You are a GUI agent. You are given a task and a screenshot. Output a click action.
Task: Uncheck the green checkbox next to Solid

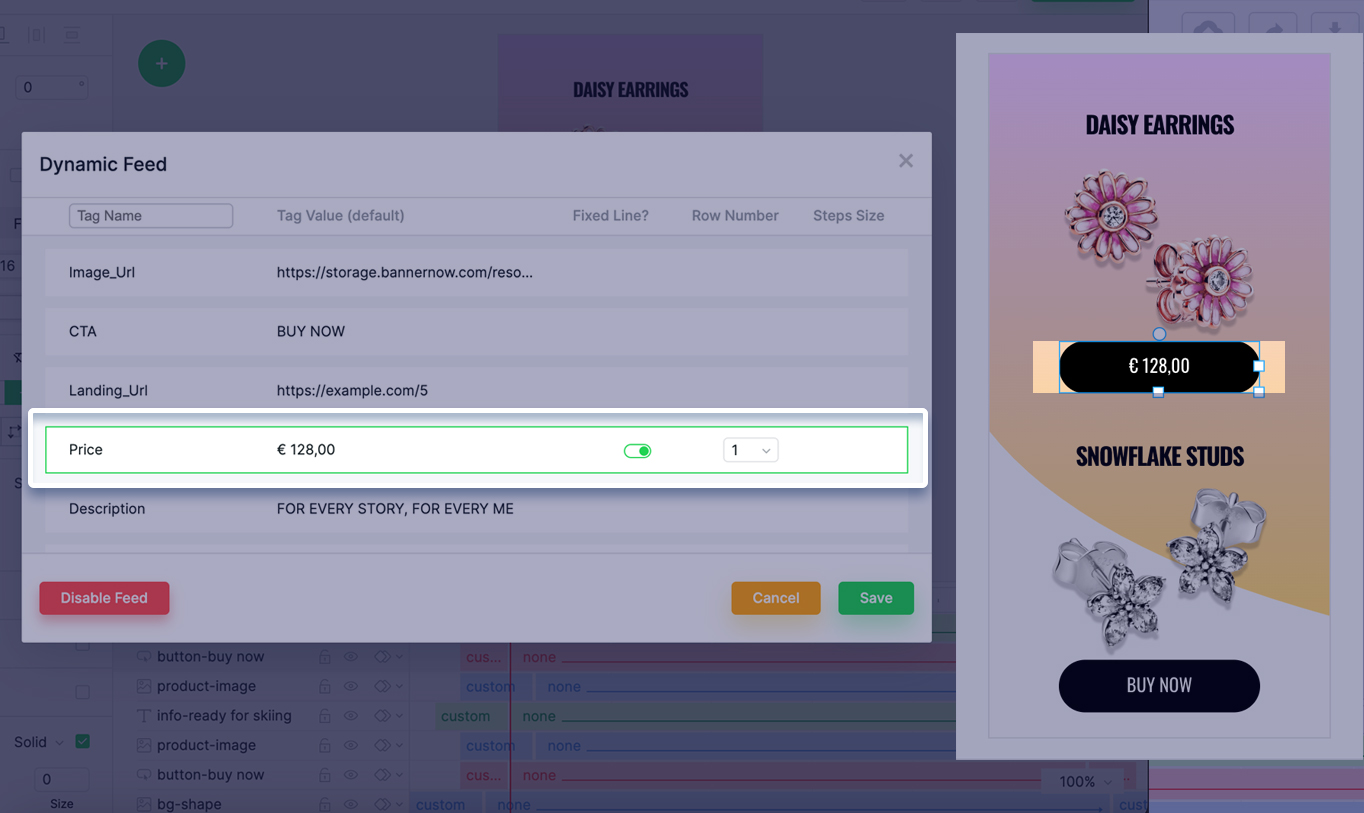click(83, 741)
